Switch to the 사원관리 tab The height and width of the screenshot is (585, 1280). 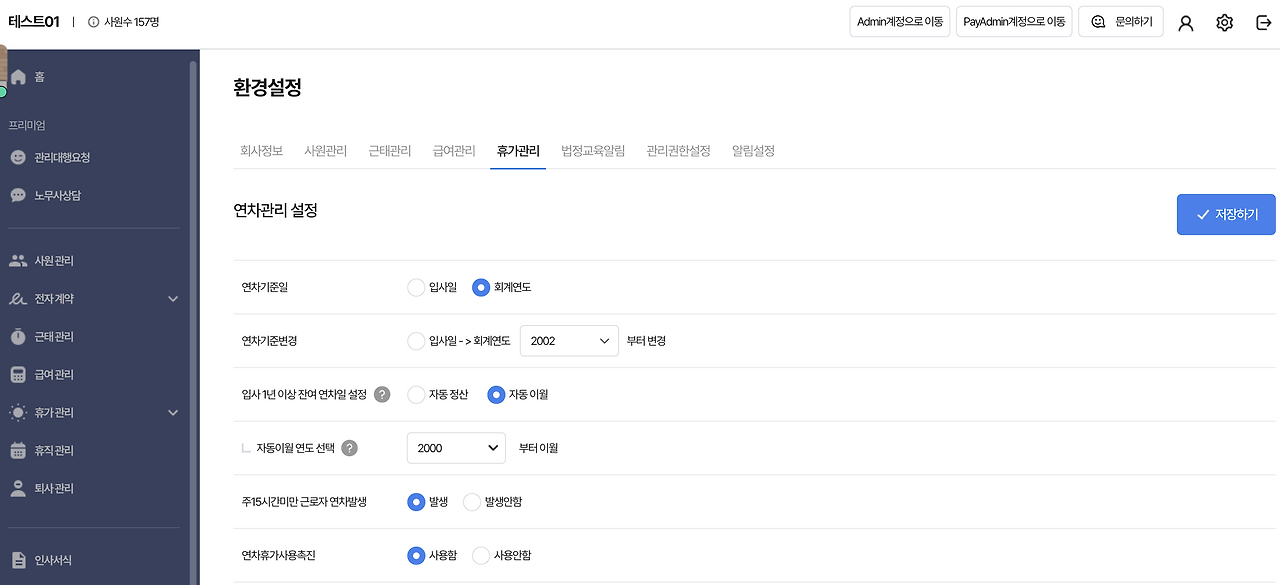[326, 151]
